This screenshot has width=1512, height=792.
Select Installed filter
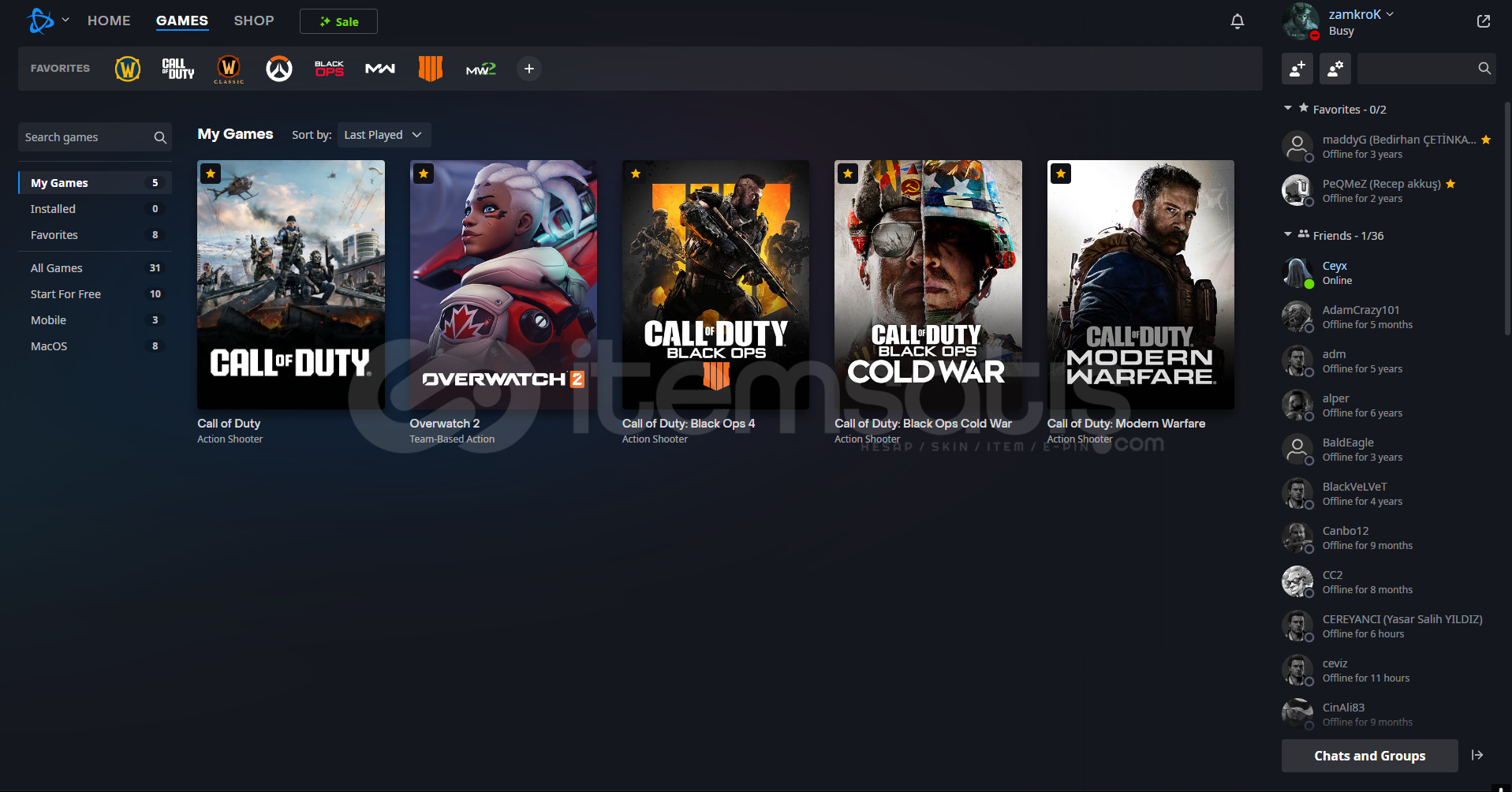[95, 209]
